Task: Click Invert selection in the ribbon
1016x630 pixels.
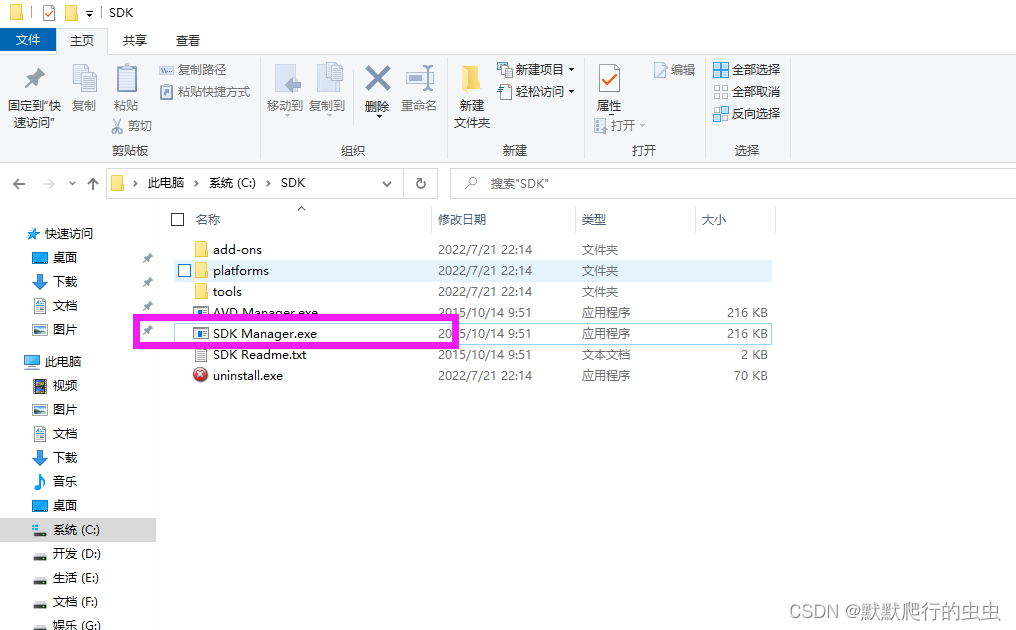Action: [746, 113]
